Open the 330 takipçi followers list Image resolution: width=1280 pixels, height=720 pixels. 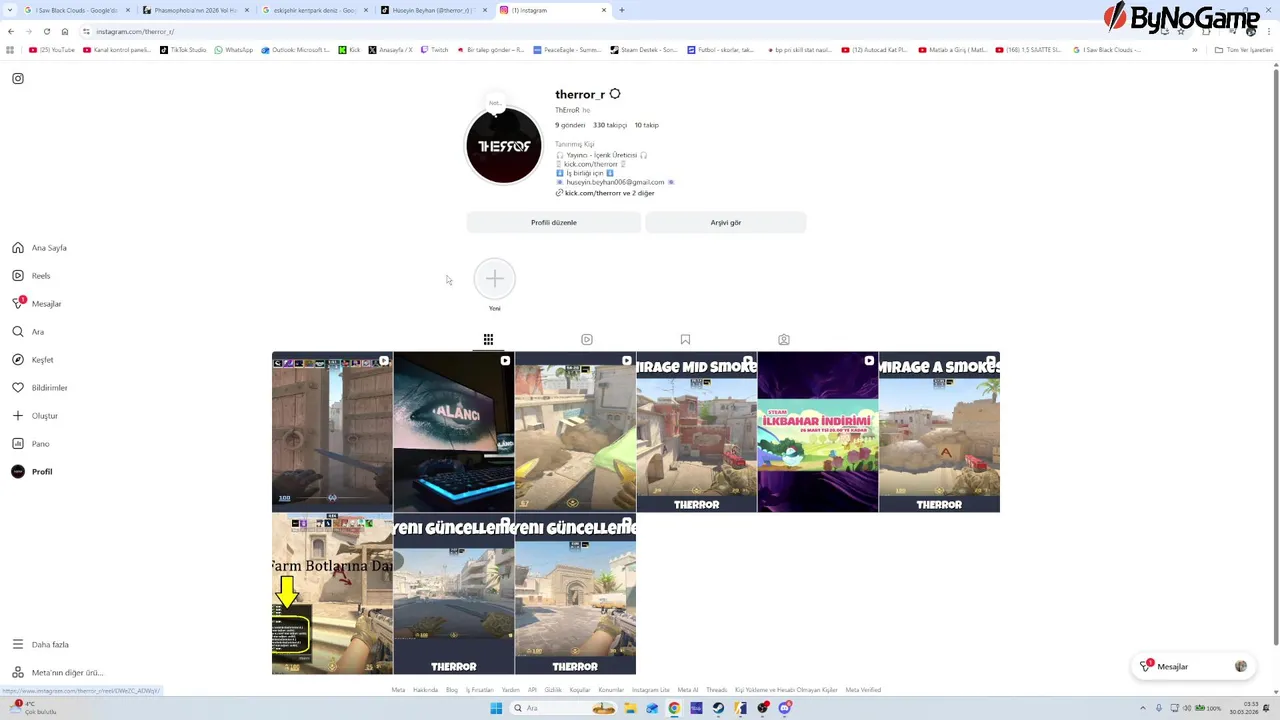click(610, 125)
